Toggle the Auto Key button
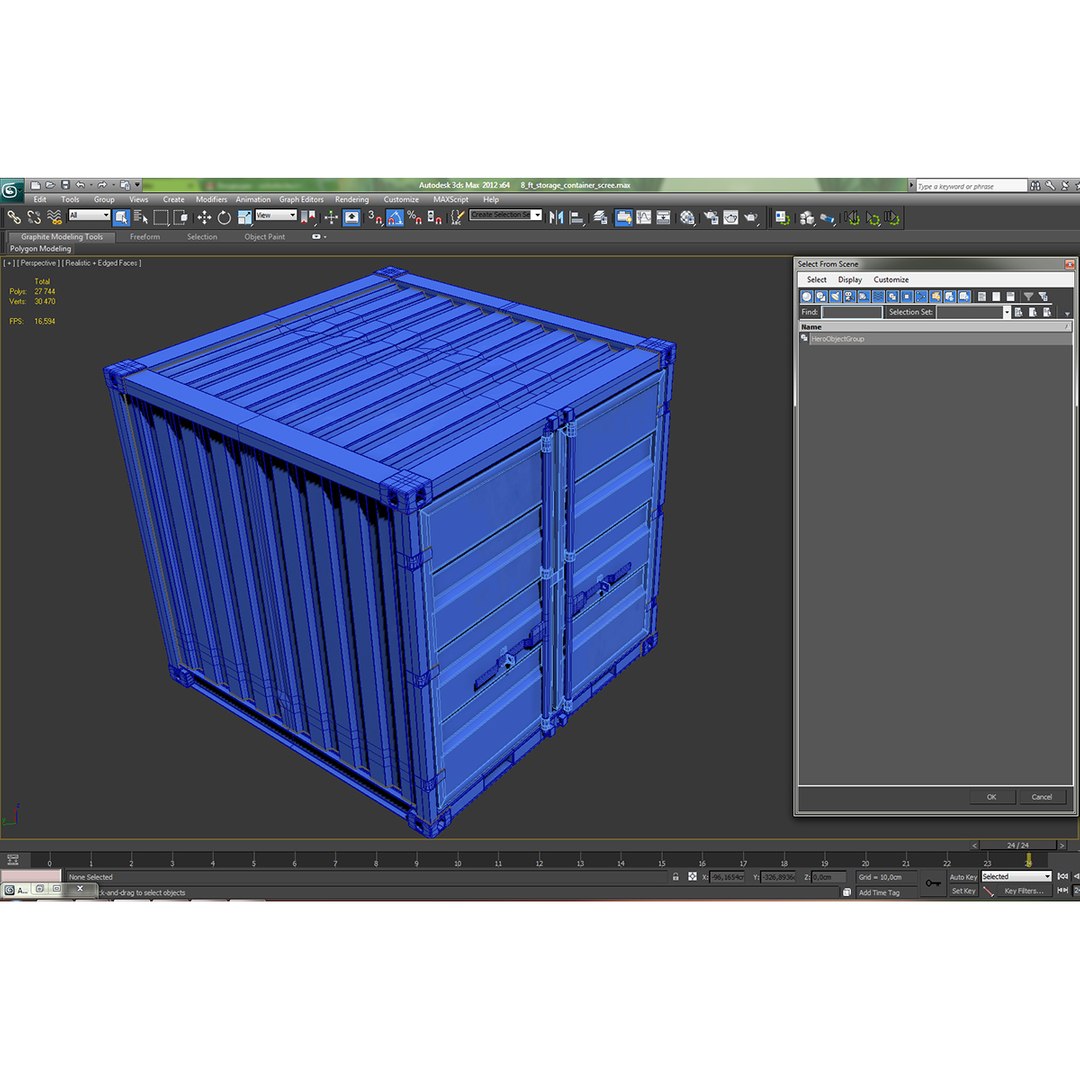Screen dimensions: 1080x1080 (x=963, y=877)
